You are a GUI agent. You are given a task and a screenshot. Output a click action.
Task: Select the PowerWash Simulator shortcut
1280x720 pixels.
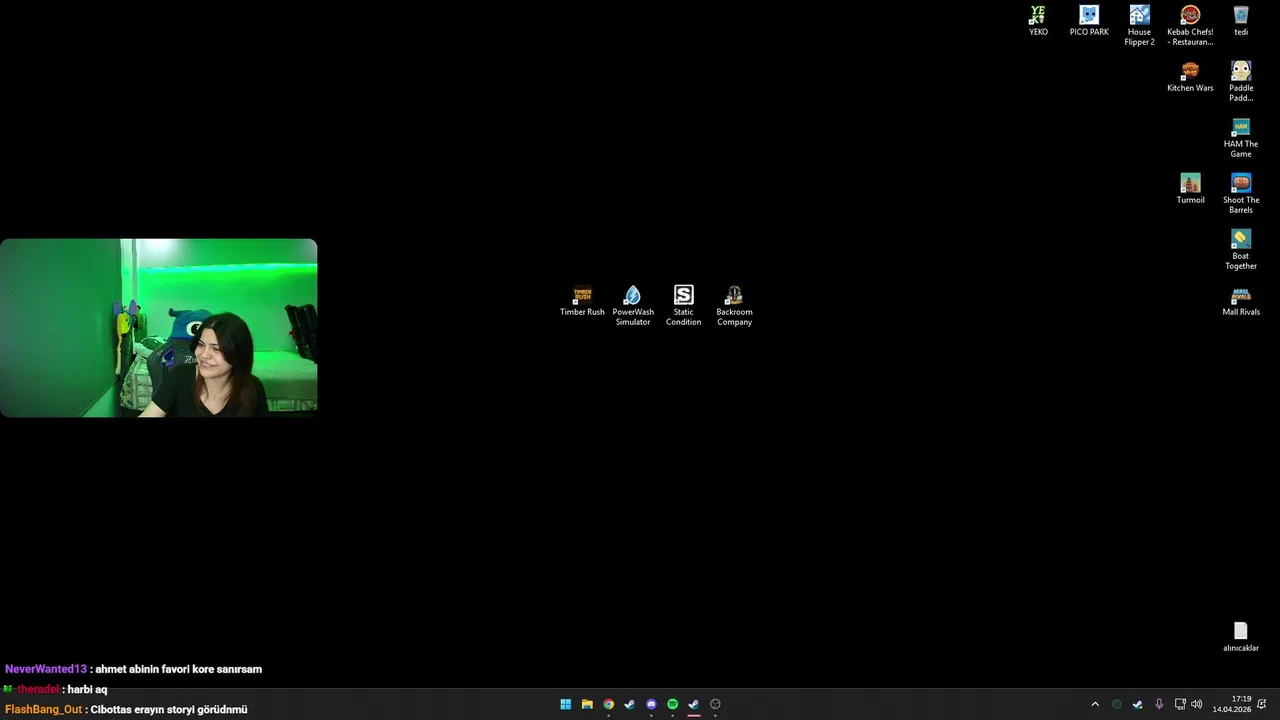tap(633, 306)
